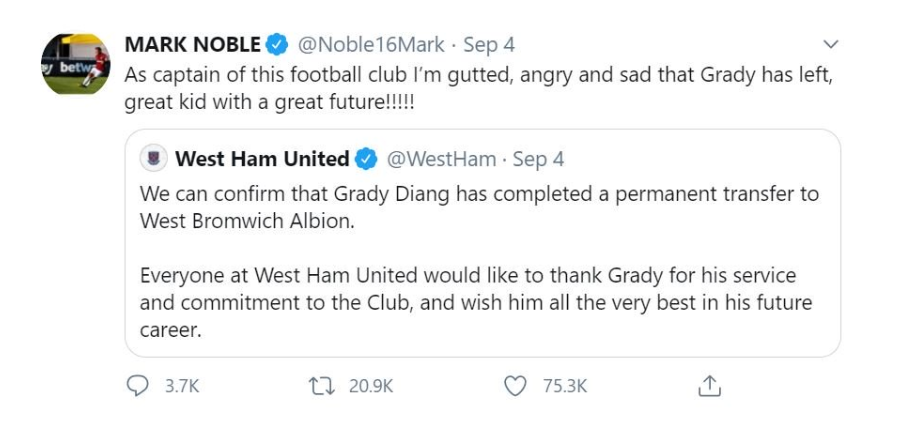Click the Sep 4 timestamp on Noble's tweet
Image resolution: width=900 pixels, height=428 pixels.
click(489, 45)
